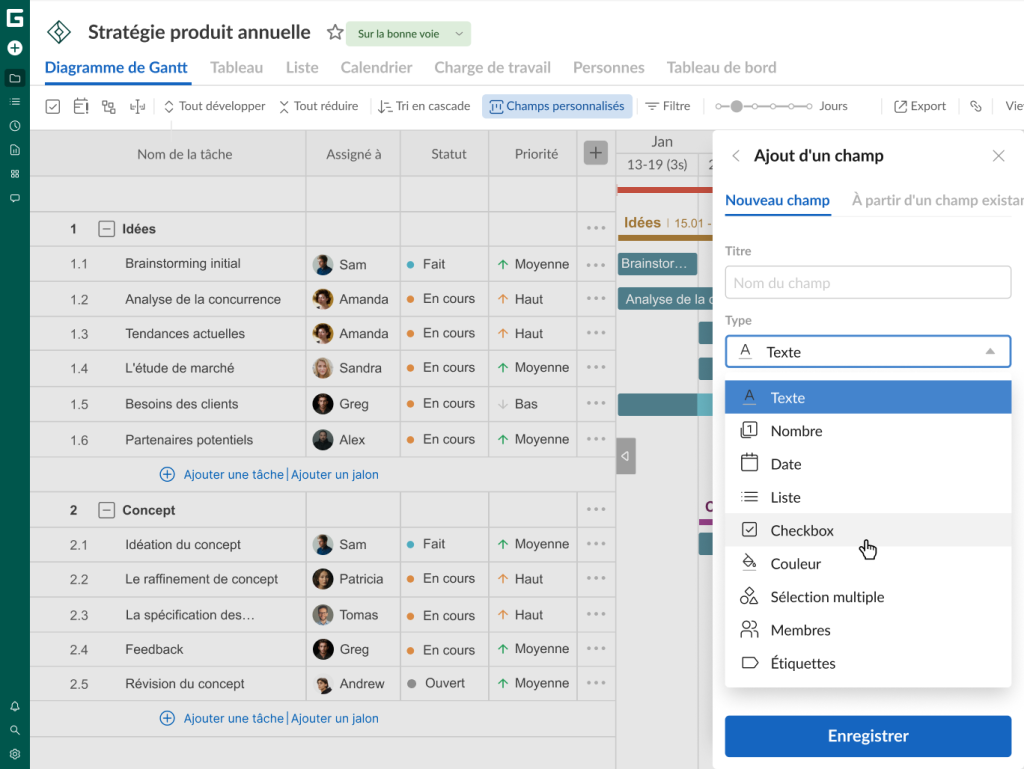Viewport: 1024px width, 769px height.
Task: Switch to À partir d'un champ existant tab
Action: coord(938,200)
